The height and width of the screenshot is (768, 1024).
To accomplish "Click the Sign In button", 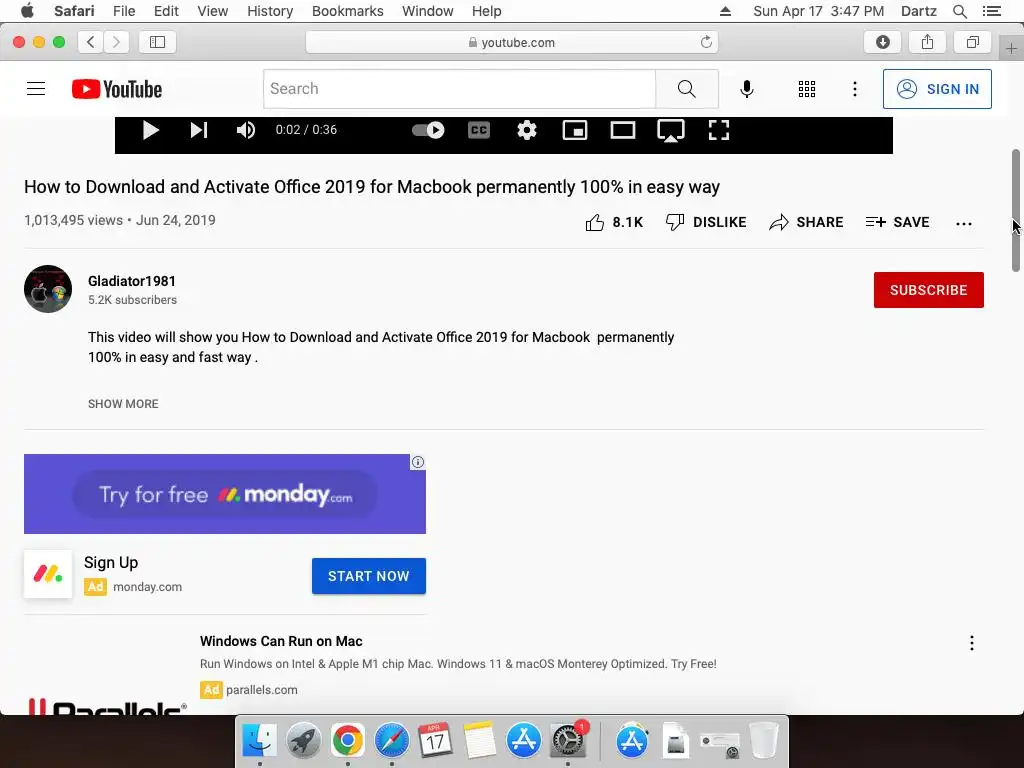I will [x=937, y=89].
